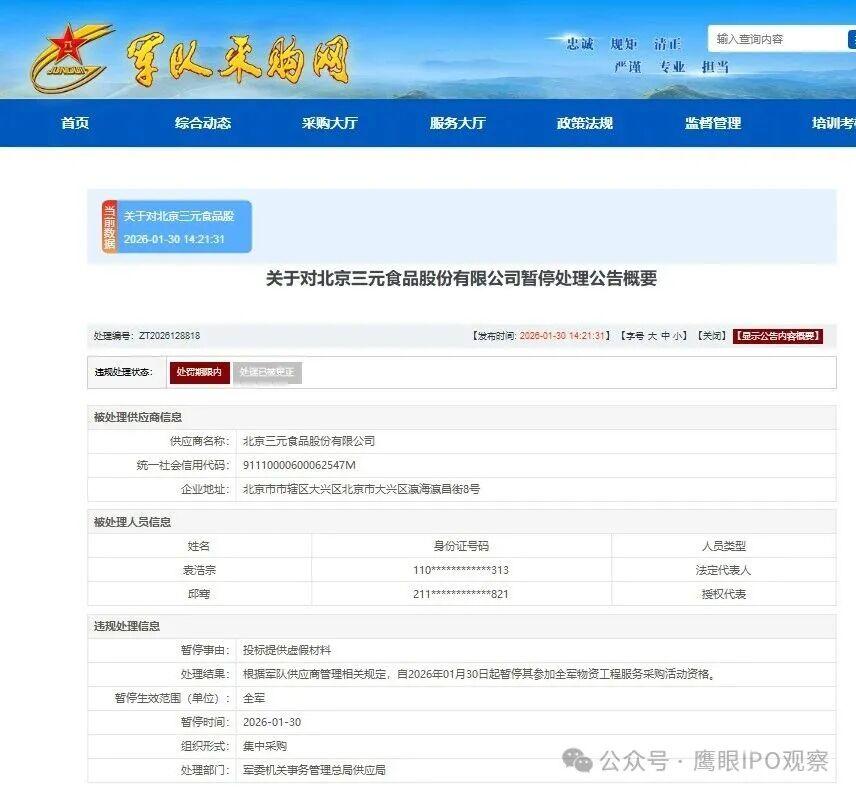856x795 pixels.
Task: Open the 综合动态 menu item
Action: (x=203, y=123)
